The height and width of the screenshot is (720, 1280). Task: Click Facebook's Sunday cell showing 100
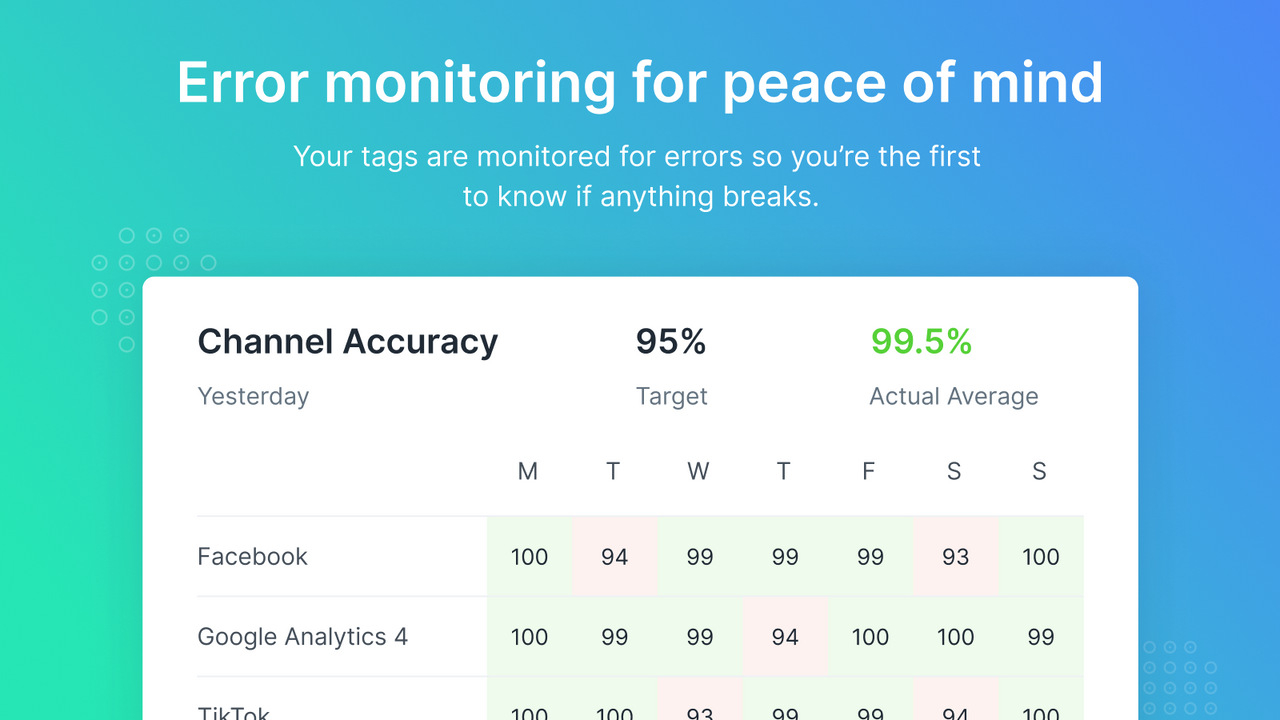coord(1040,557)
